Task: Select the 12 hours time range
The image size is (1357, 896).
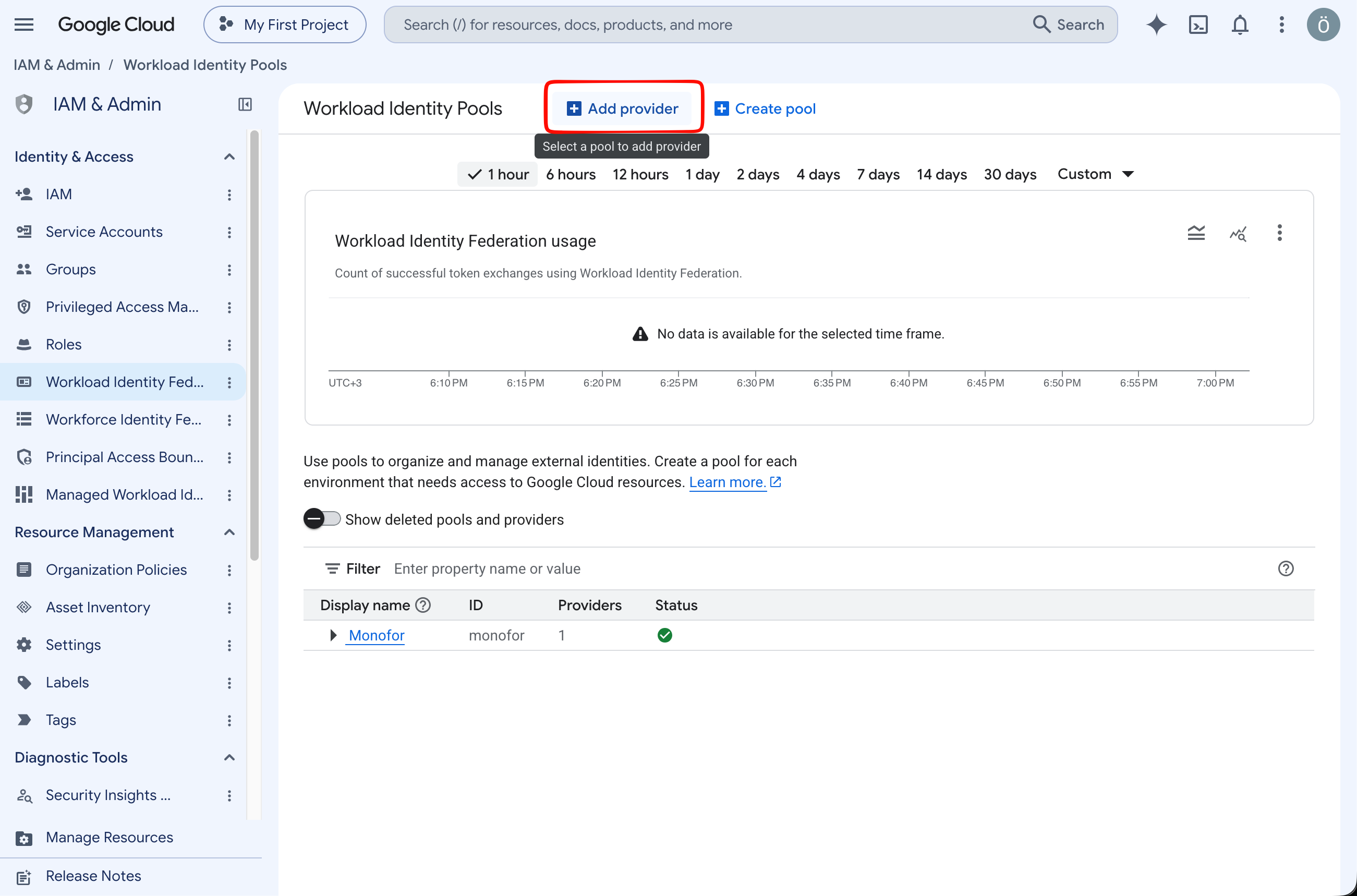Action: pyautogui.click(x=640, y=174)
